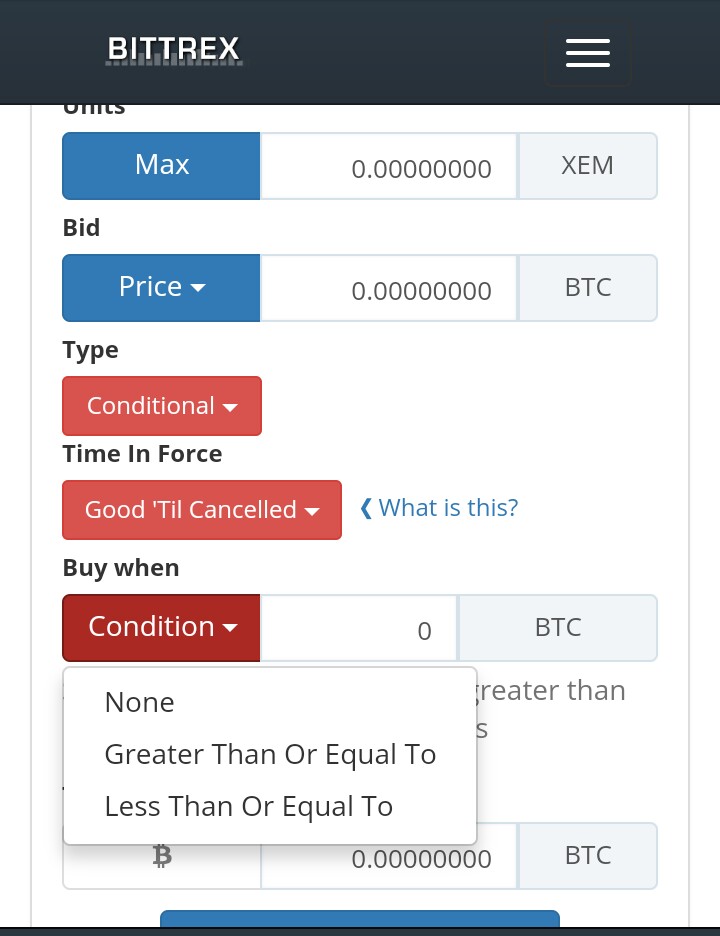
Task: Focus the Buy when condition value field
Action: coord(359,628)
